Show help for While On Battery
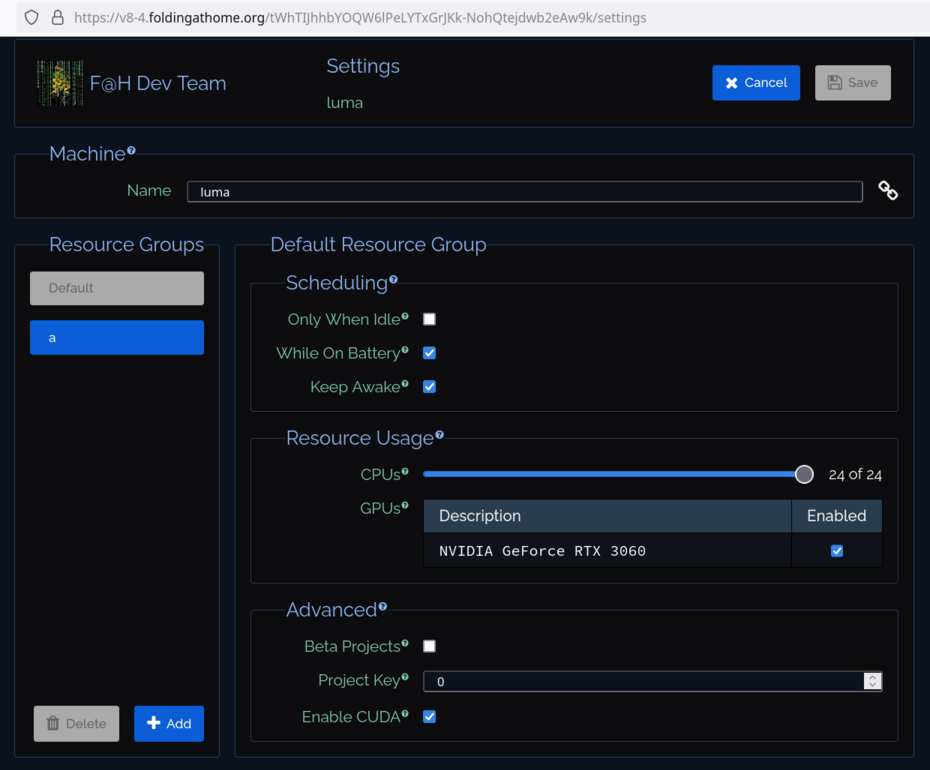 [405, 350]
